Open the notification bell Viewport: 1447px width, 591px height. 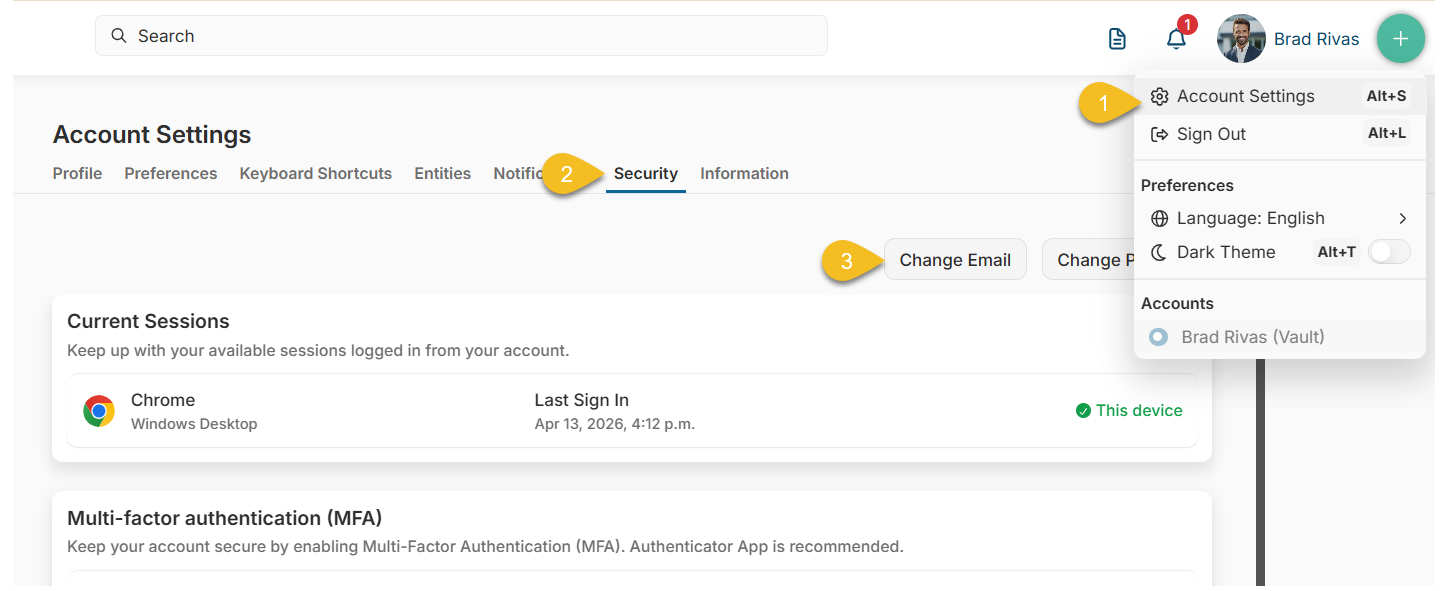pyautogui.click(x=1176, y=38)
